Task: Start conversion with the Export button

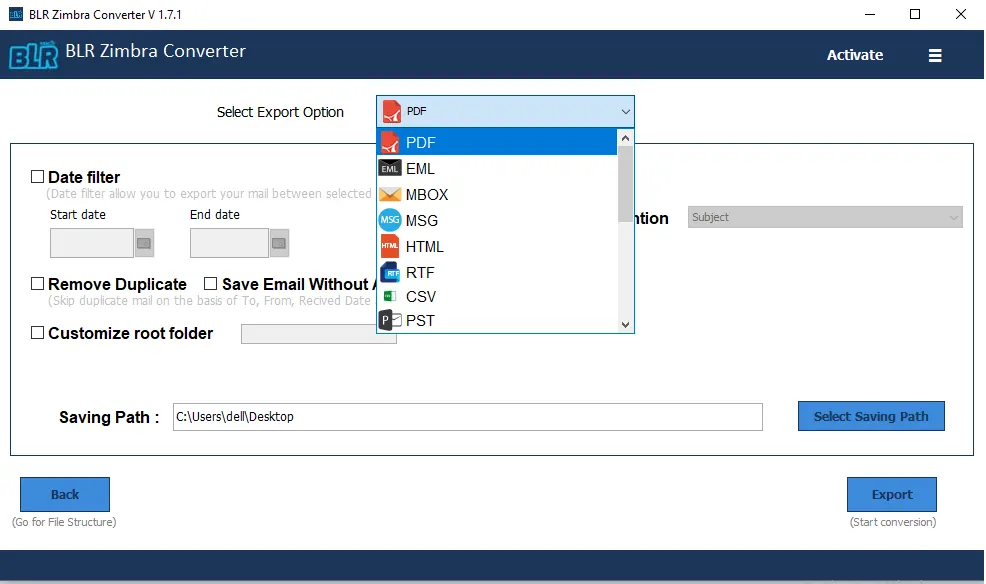Action: tap(891, 494)
